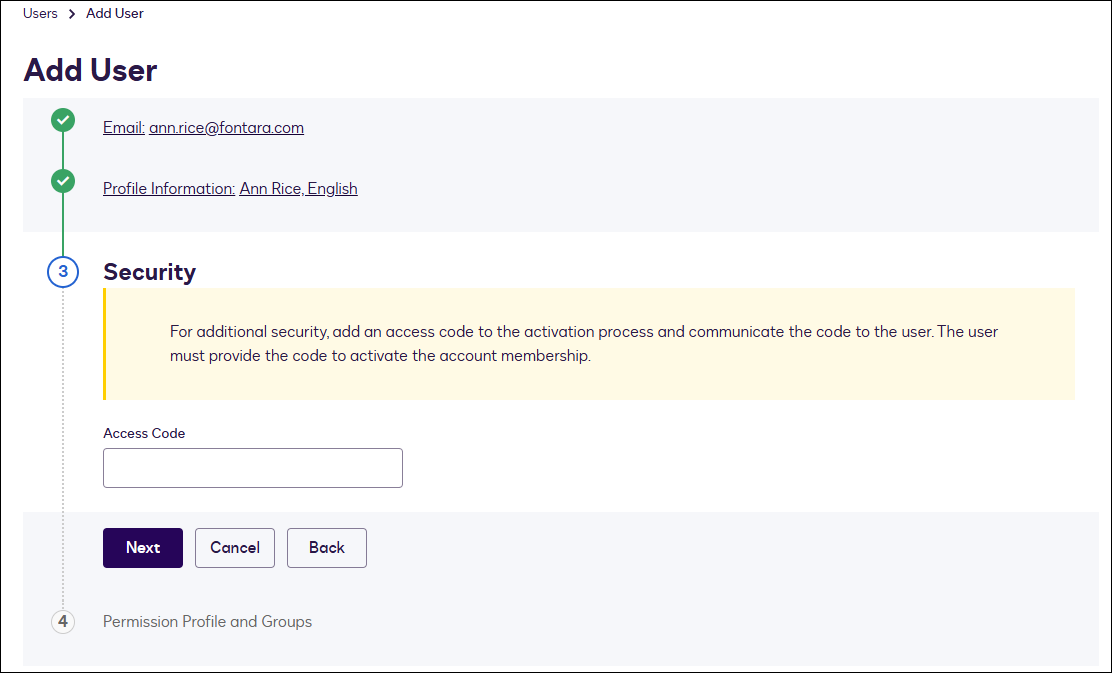Go Back to the previous step
Screen dimensions: 1112x673
point(327,548)
